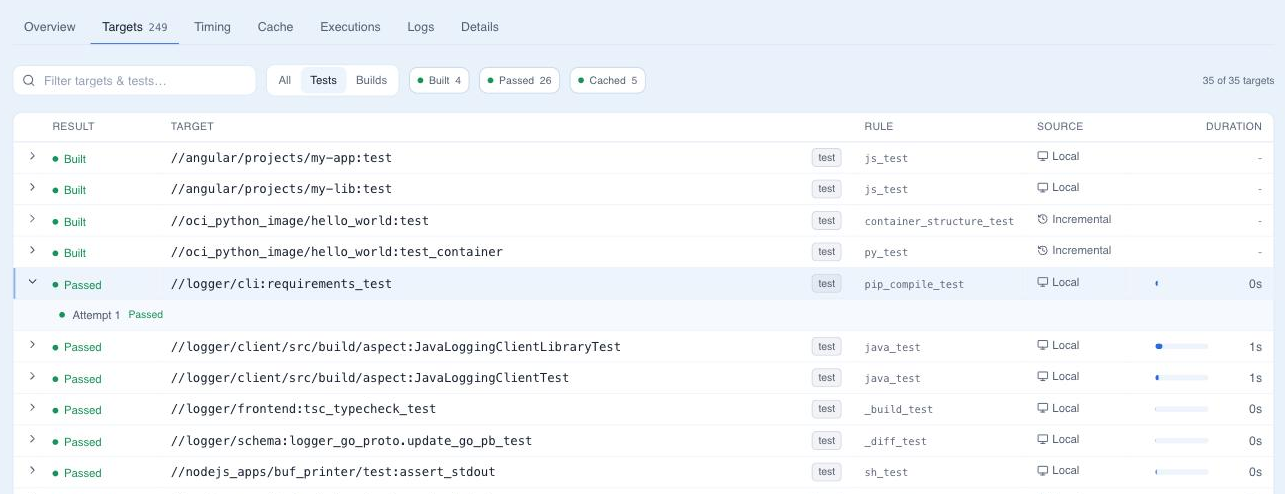Image resolution: width=1285 pixels, height=494 pixels.
Task: Click green Built dot in my-app:test row
Action: [x=56, y=159]
